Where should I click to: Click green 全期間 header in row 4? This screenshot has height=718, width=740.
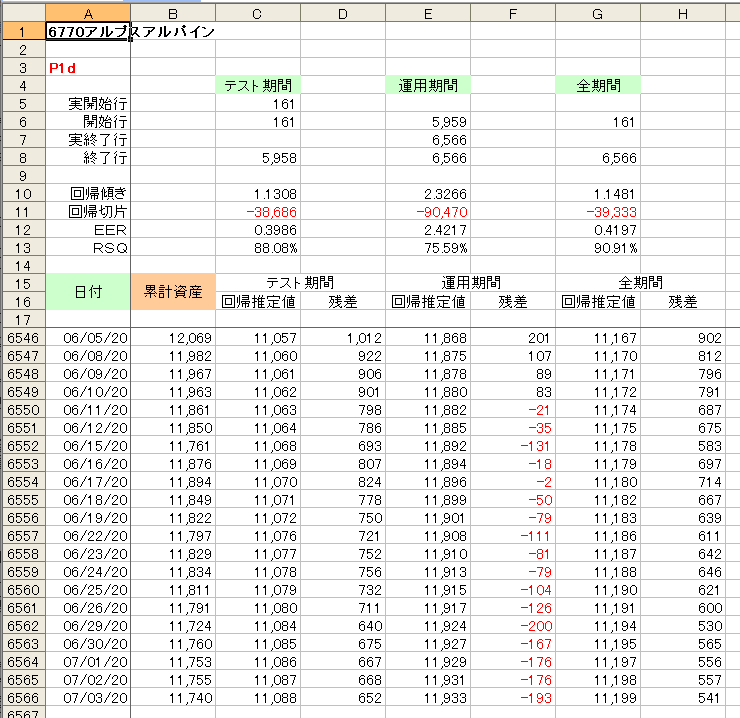[x=598, y=85]
